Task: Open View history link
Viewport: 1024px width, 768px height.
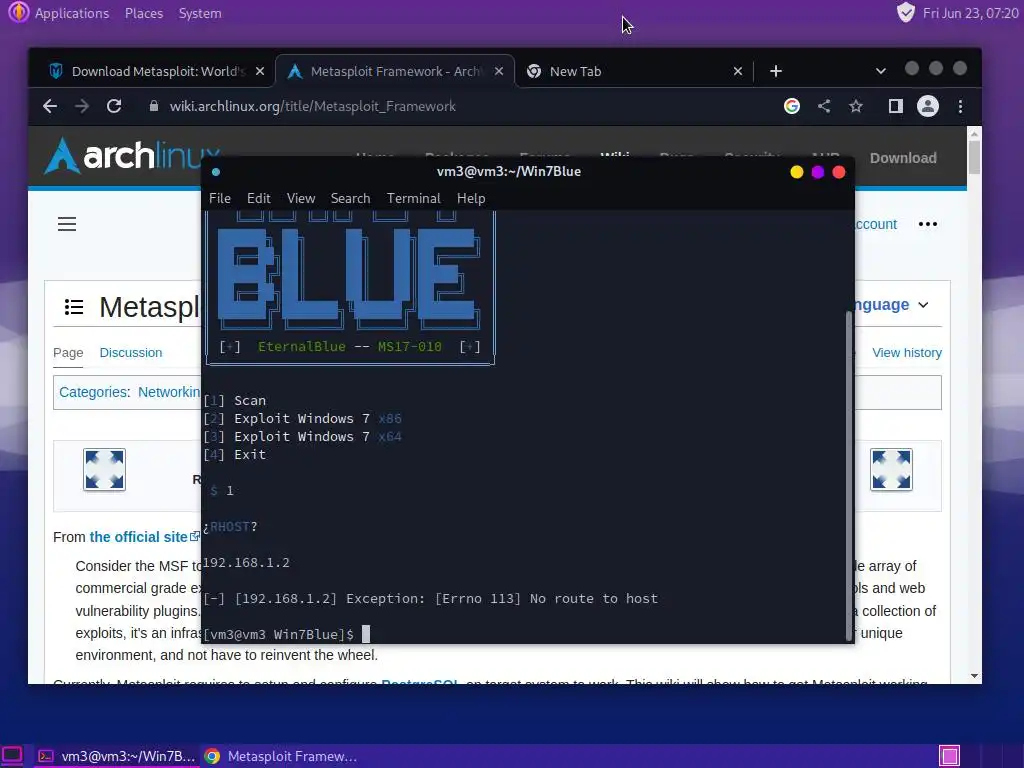Action: pyautogui.click(x=906, y=353)
